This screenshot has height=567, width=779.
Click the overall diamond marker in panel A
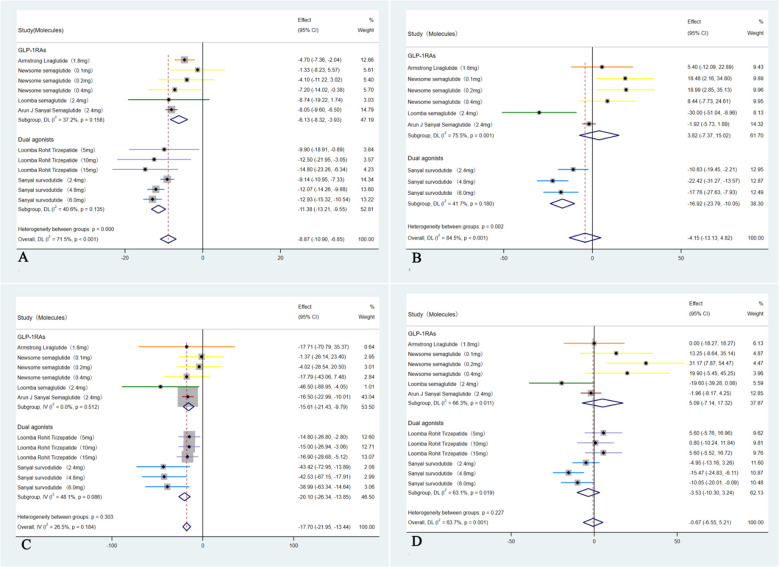pyautogui.click(x=168, y=239)
